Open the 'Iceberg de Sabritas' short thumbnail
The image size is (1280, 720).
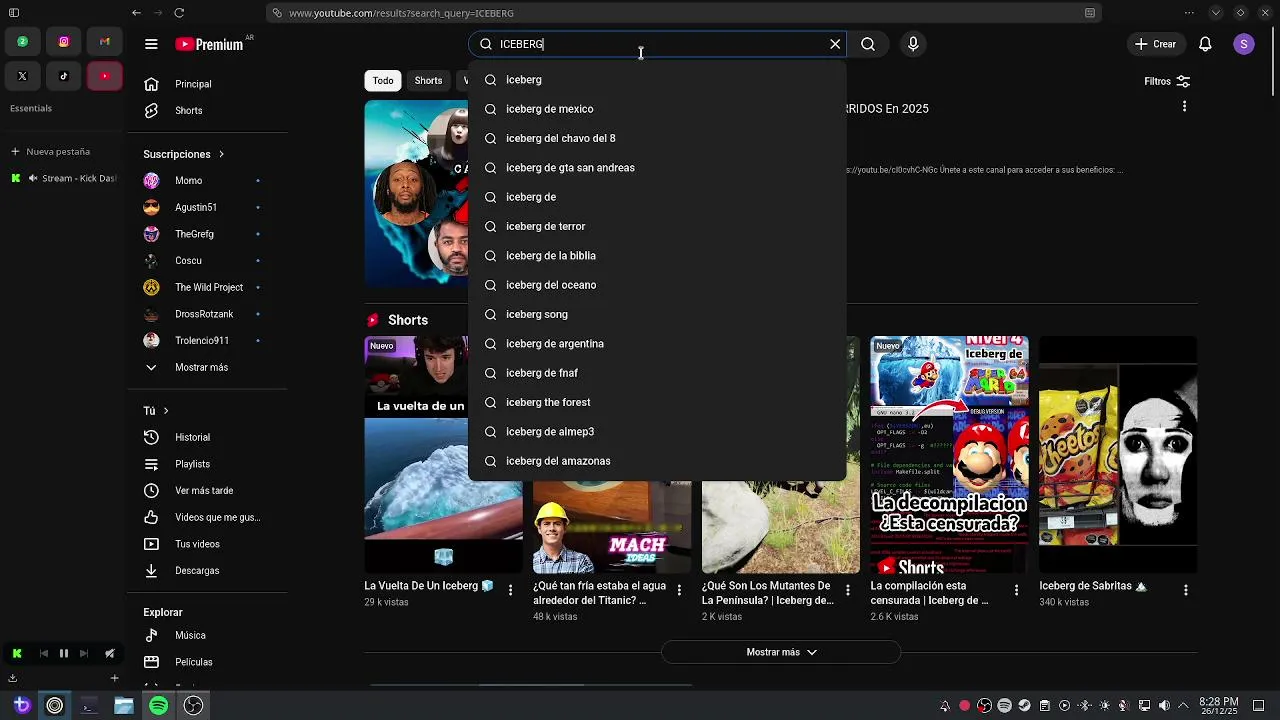pos(1118,455)
